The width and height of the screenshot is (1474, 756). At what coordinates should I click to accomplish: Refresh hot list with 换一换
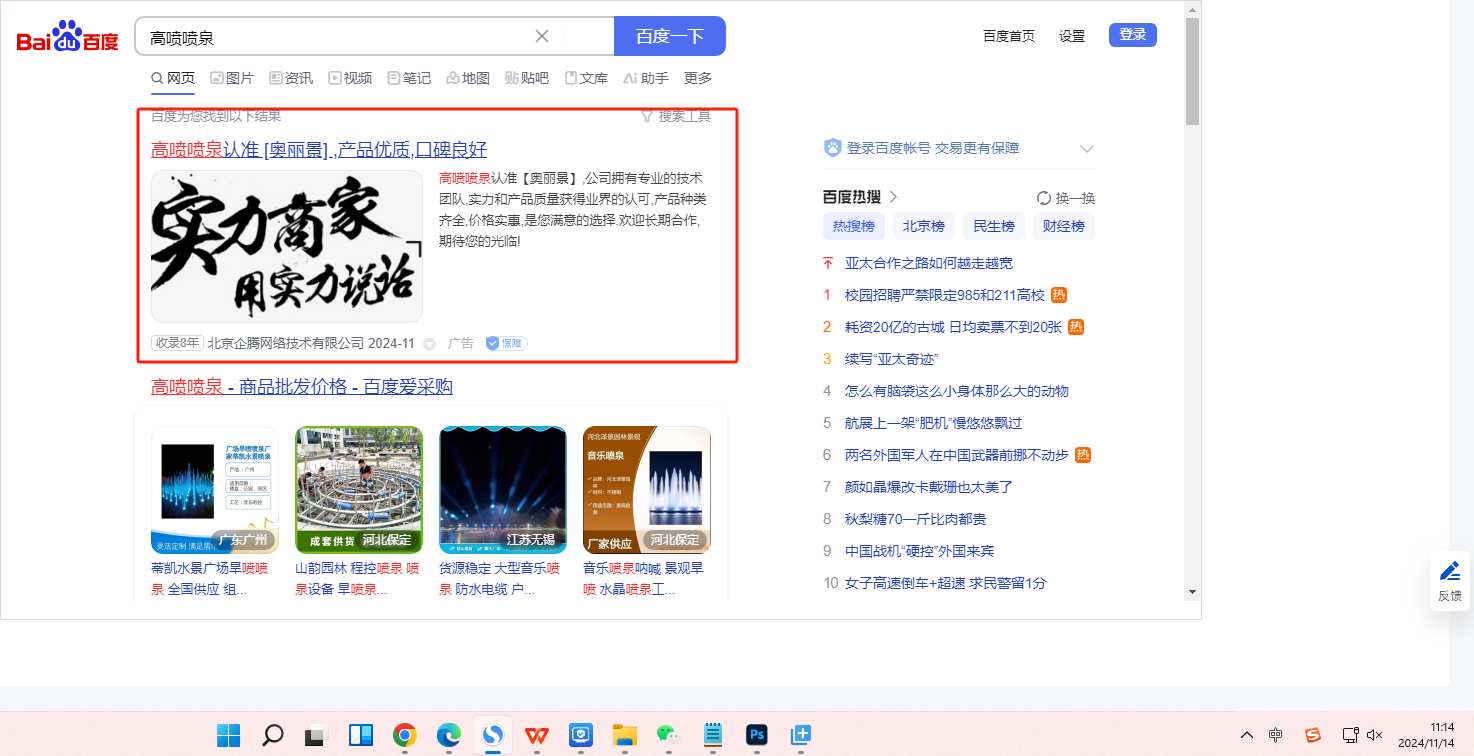coord(1066,198)
